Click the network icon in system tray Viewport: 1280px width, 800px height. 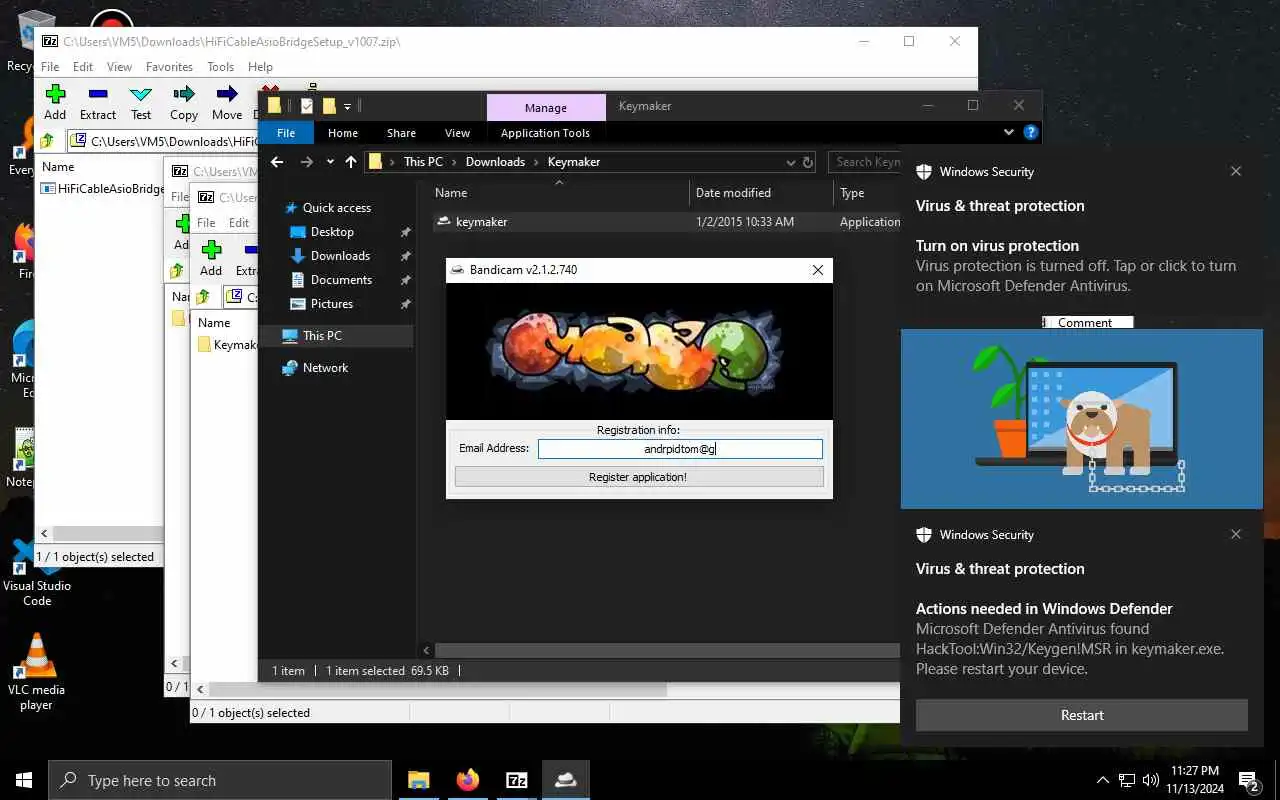[x=1127, y=780]
